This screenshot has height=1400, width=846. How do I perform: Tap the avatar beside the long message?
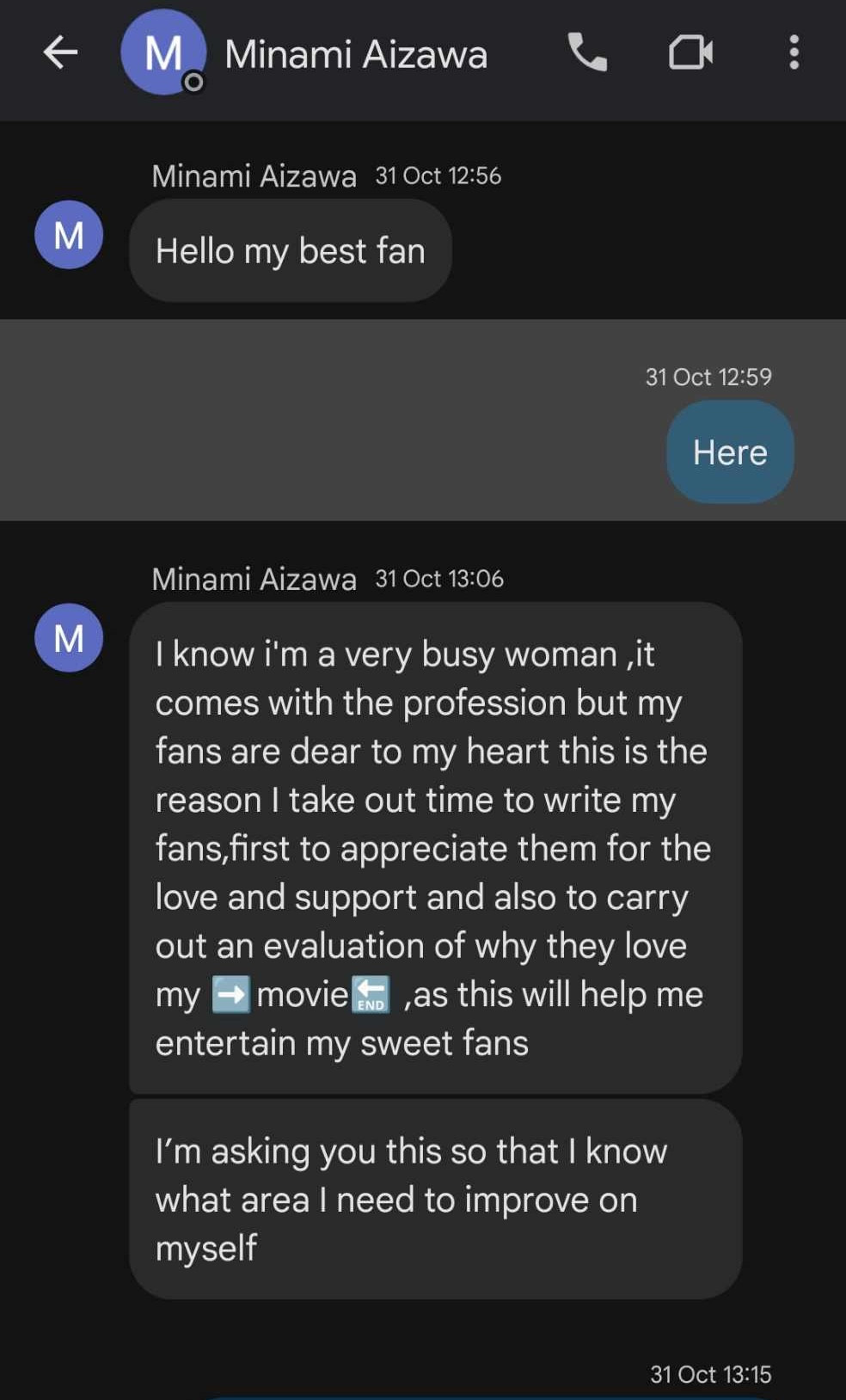[69, 637]
